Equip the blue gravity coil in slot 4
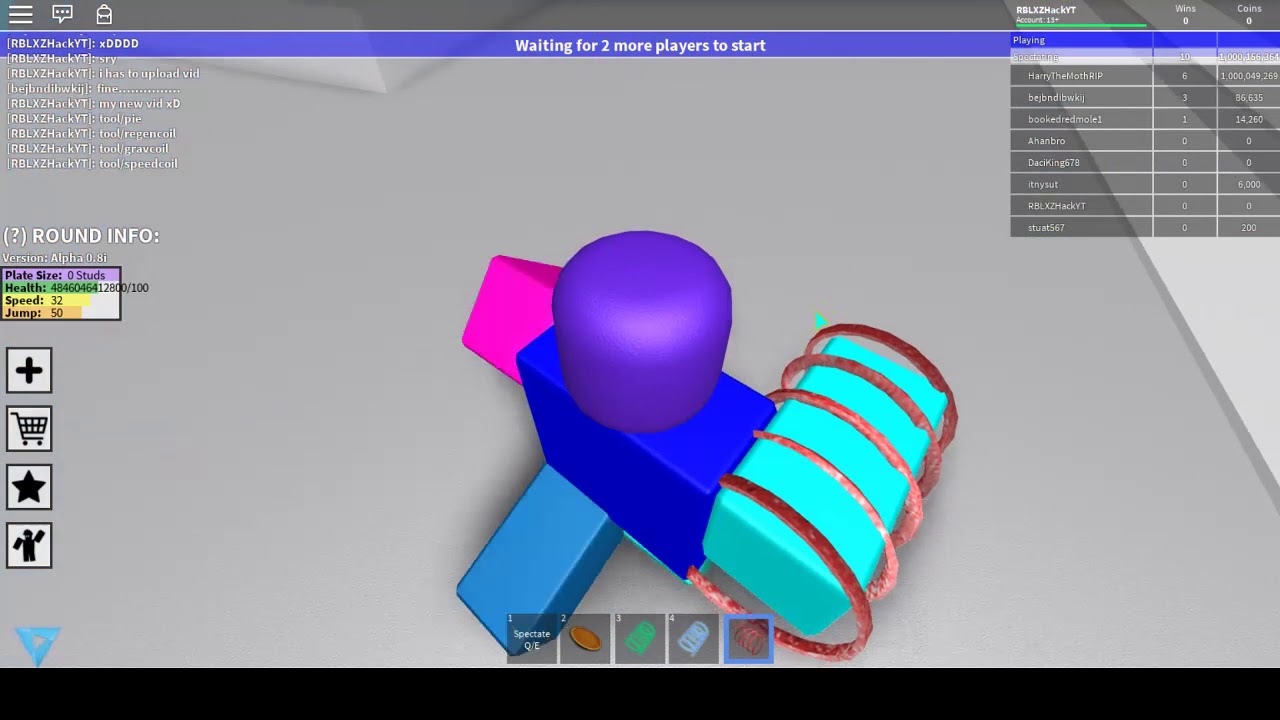The width and height of the screenshot is (1280, 720). pos(693,638)
